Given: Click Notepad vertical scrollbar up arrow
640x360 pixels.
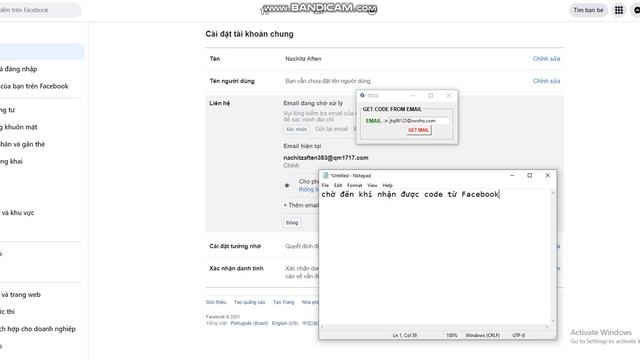Looking at the screenshot, I should [x=553, y=193].
